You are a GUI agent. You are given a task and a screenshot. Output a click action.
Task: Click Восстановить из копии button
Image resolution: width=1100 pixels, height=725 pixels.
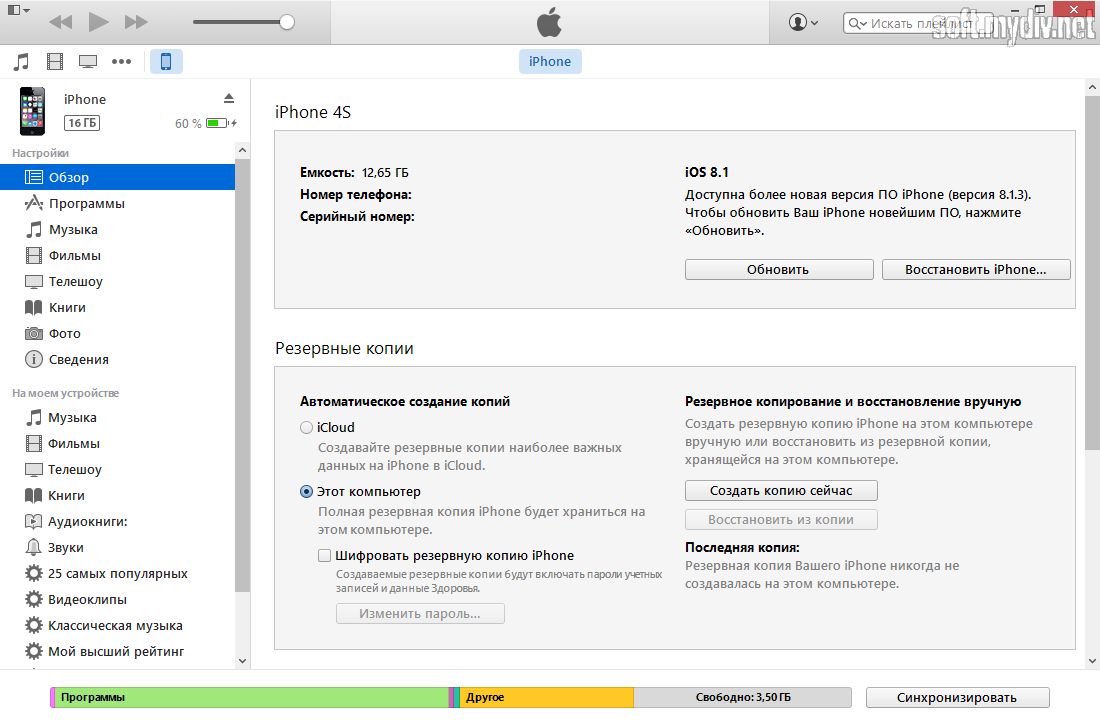click(x=781, y=520)
